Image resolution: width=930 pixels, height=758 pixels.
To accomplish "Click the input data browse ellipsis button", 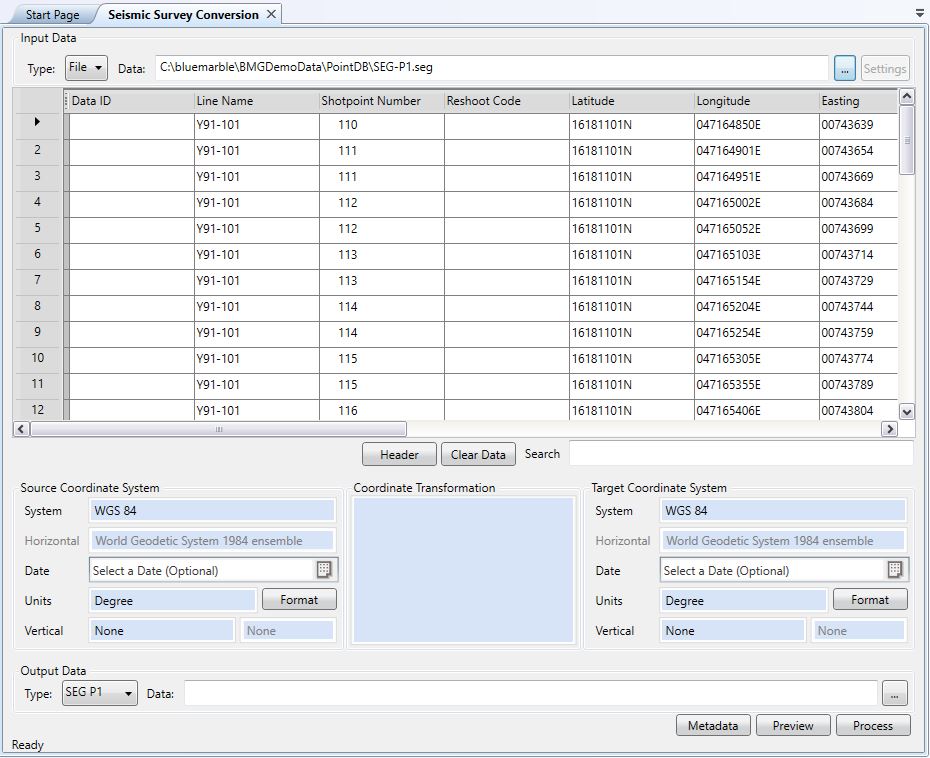I will [845, 68].
